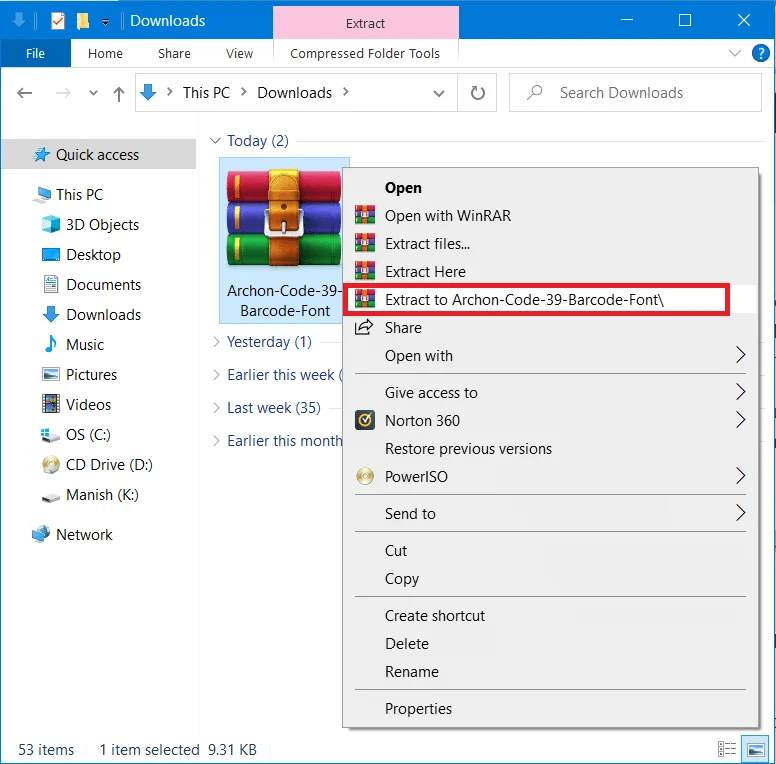Expand the ribbon with the chevron
Image resolution: width=776 pixels, height=764 pixels.
point(734,52)
